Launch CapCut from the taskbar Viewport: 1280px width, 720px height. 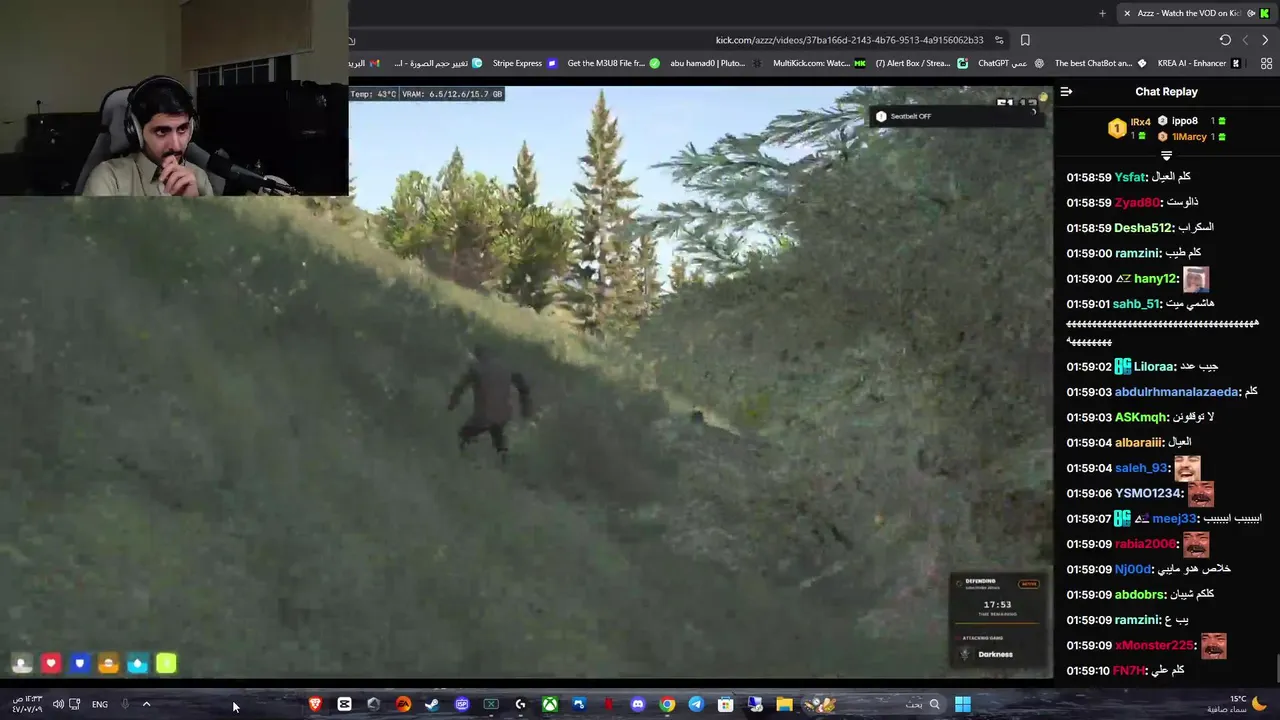click(x=344, y=704)
